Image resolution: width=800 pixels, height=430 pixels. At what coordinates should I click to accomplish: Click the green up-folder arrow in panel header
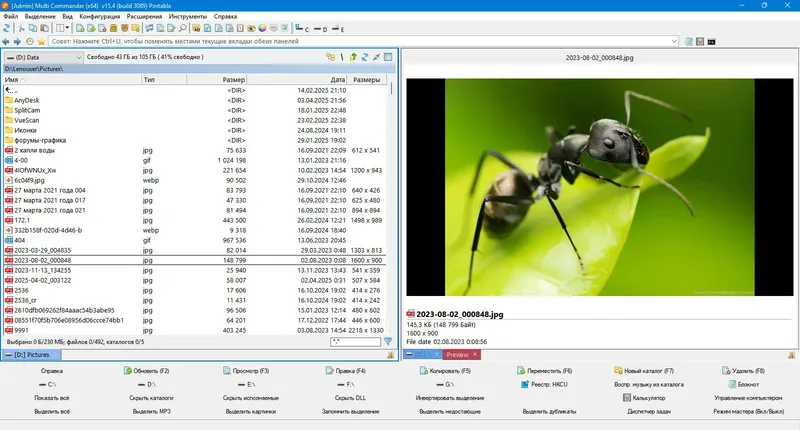click(x=353, y=57)
